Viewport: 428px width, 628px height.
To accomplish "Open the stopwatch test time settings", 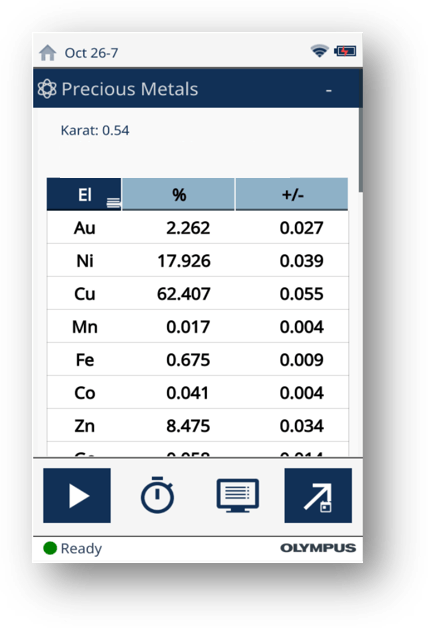I will 157,495.
